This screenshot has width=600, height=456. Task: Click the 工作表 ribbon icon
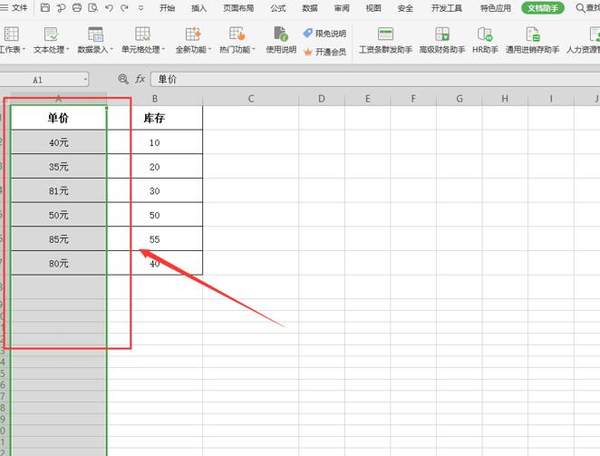pos(11,34)
